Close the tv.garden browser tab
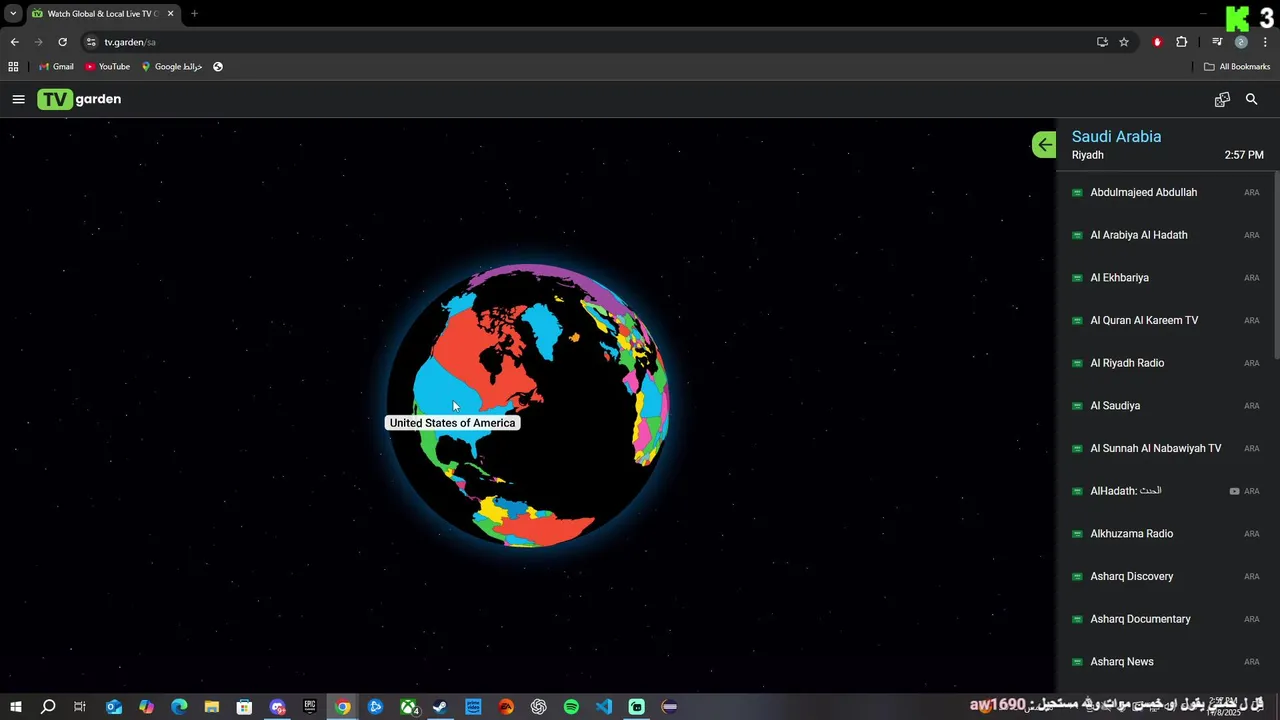 click(170, 14)
